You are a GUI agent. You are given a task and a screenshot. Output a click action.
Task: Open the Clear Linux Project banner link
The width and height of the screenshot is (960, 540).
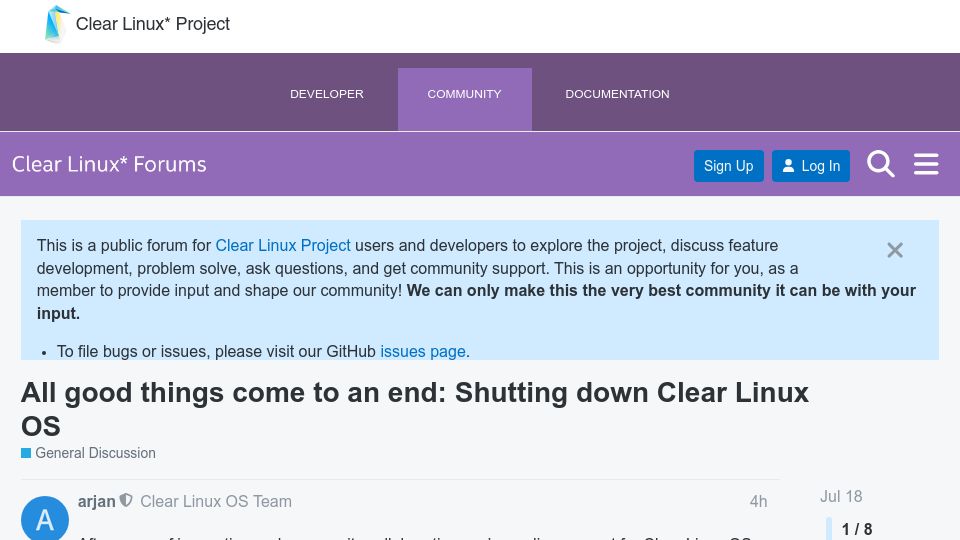click(283, 246)
